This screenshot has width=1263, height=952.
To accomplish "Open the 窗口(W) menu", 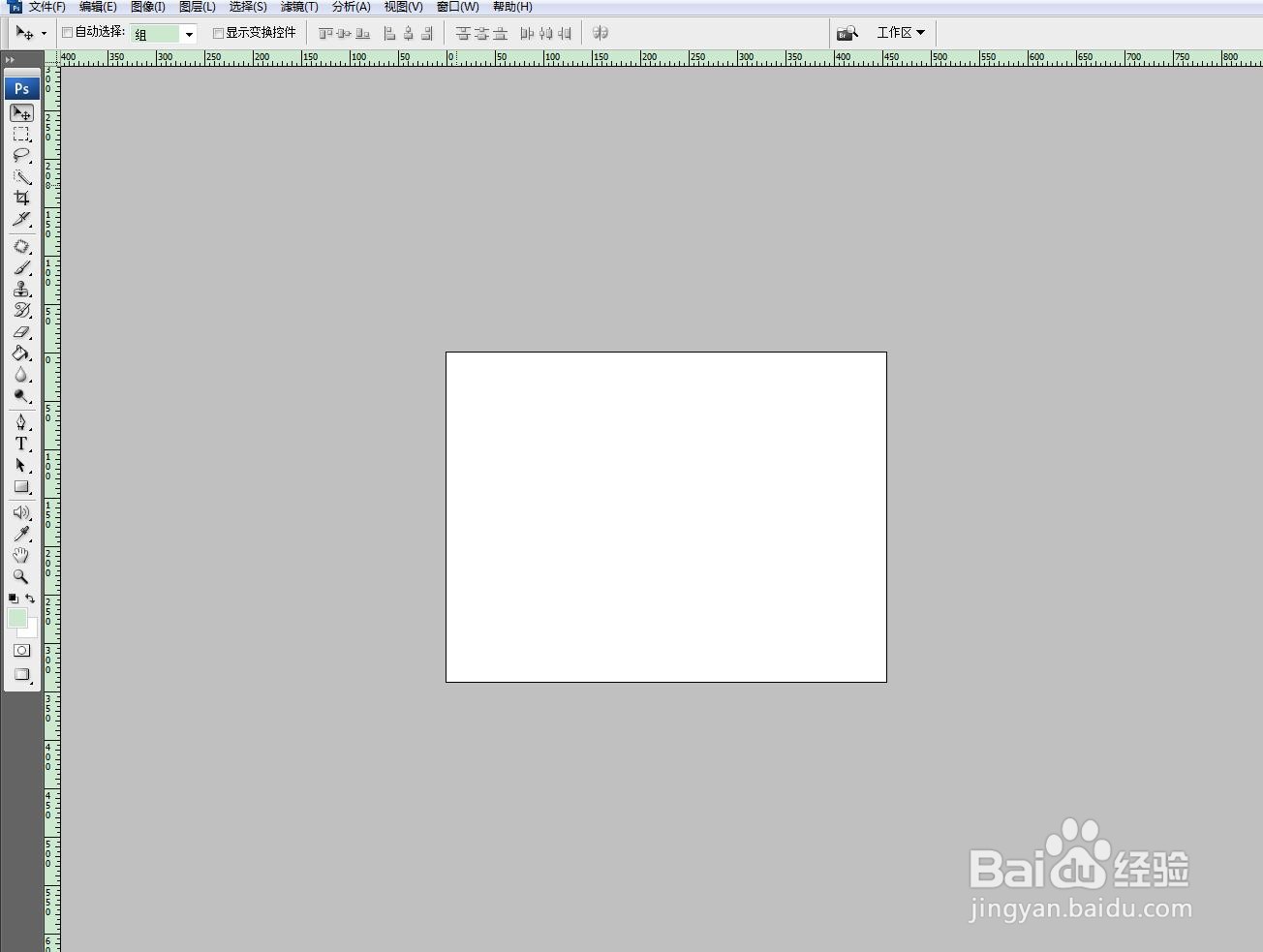I will click(x=457, y=7).
